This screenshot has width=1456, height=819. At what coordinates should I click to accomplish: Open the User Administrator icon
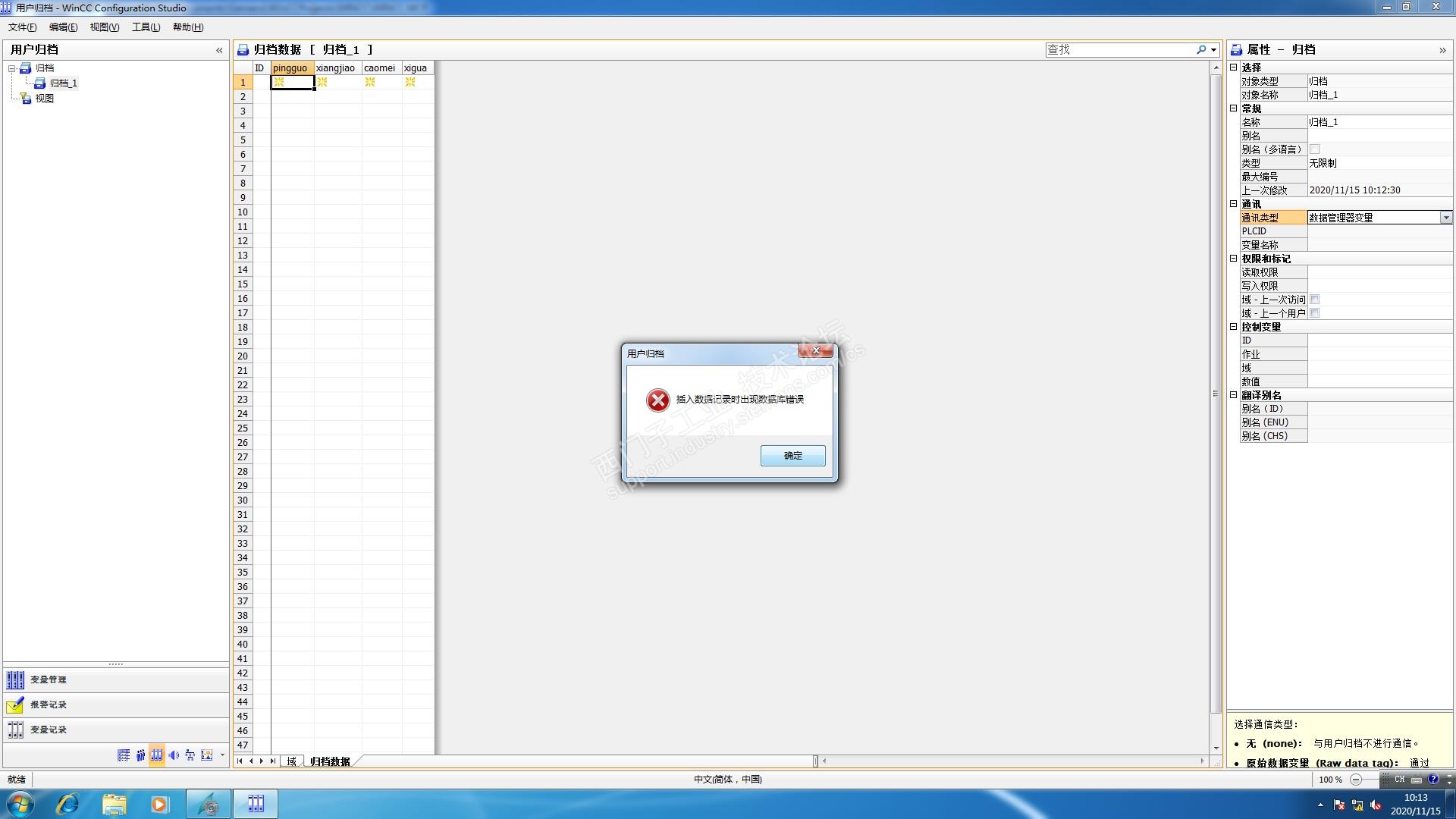pyautogui.click(x=140, y=755)
